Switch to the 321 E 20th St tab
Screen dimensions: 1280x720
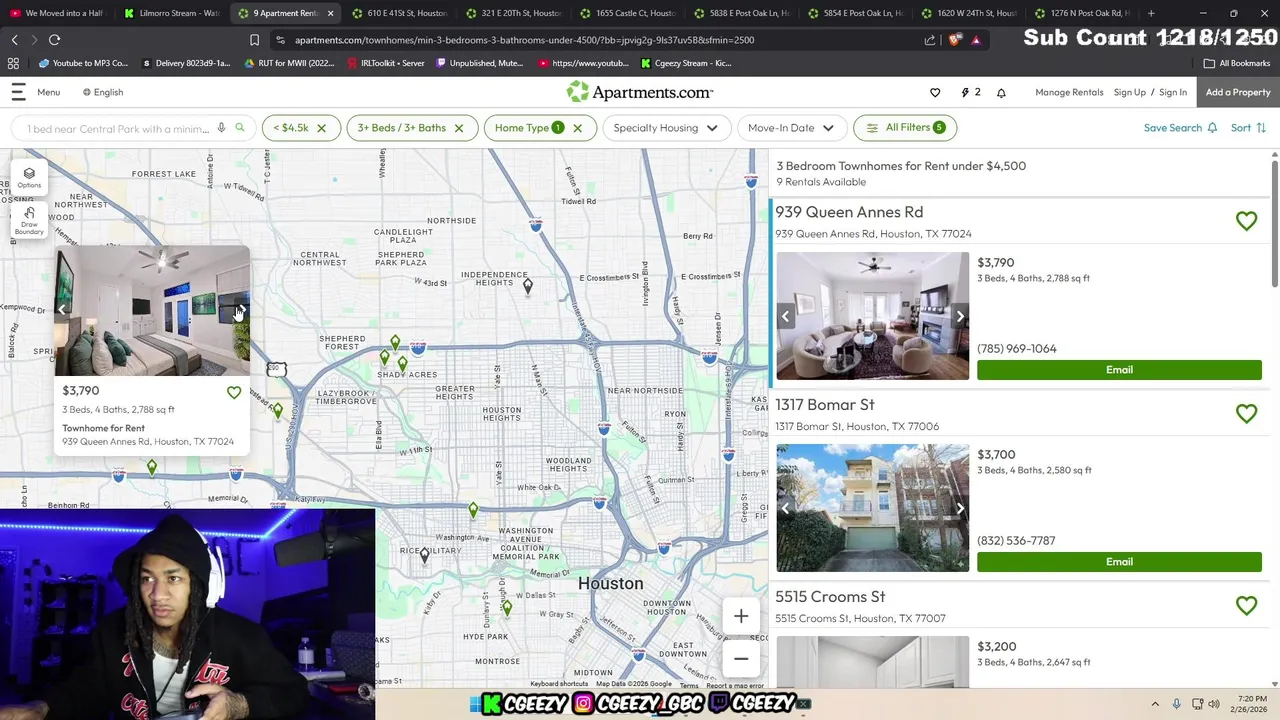tap(514, 13)
